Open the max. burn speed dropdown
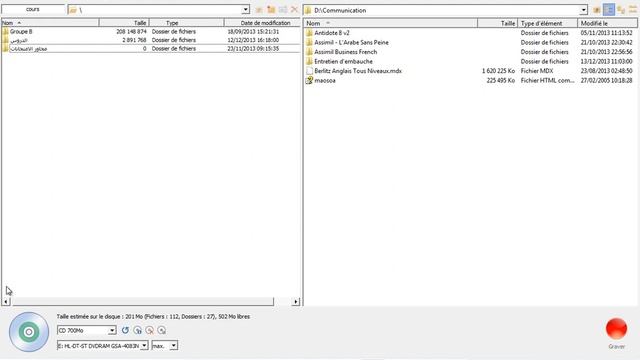 (x=173, y=346)
